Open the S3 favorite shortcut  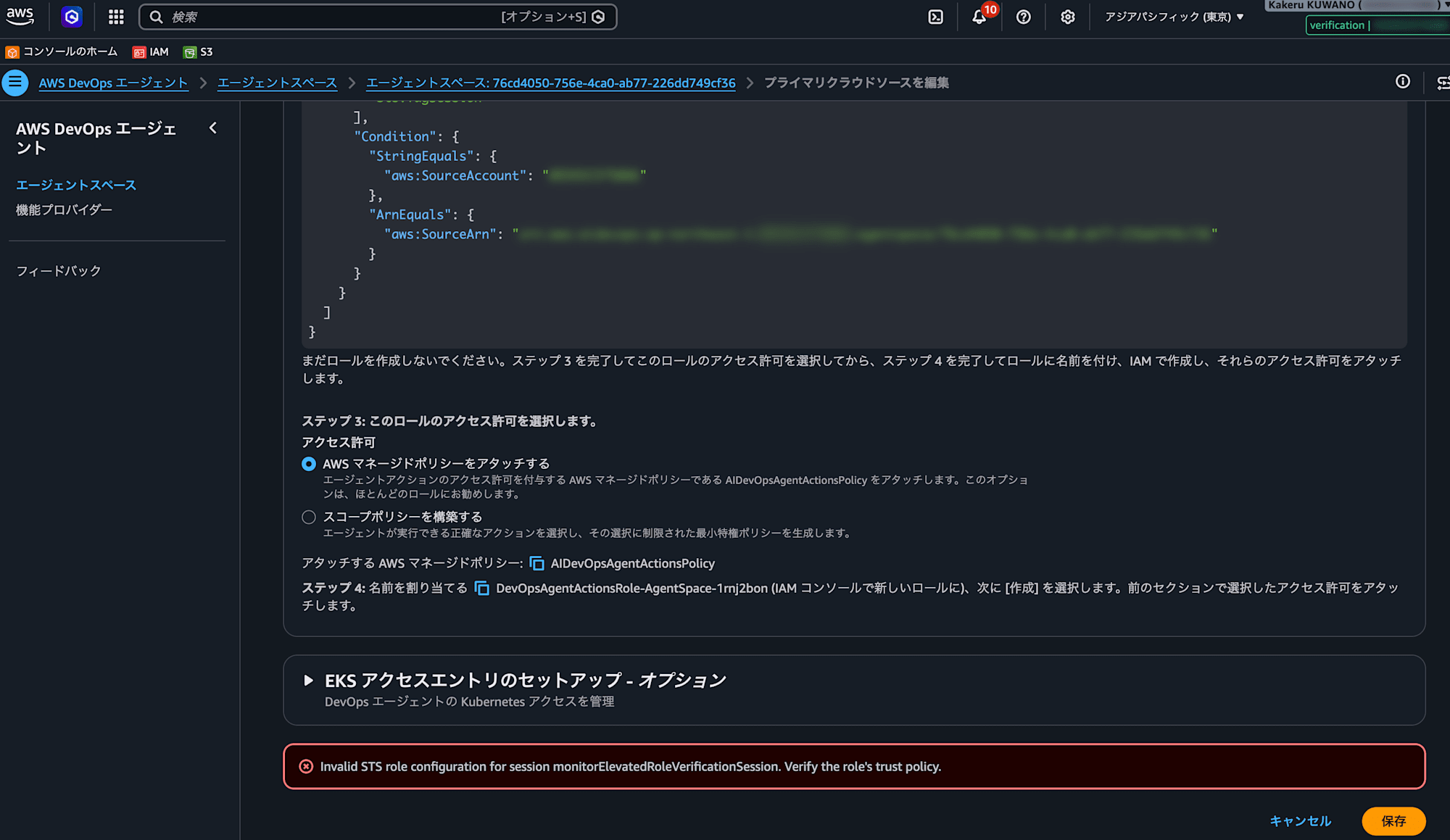199,52
